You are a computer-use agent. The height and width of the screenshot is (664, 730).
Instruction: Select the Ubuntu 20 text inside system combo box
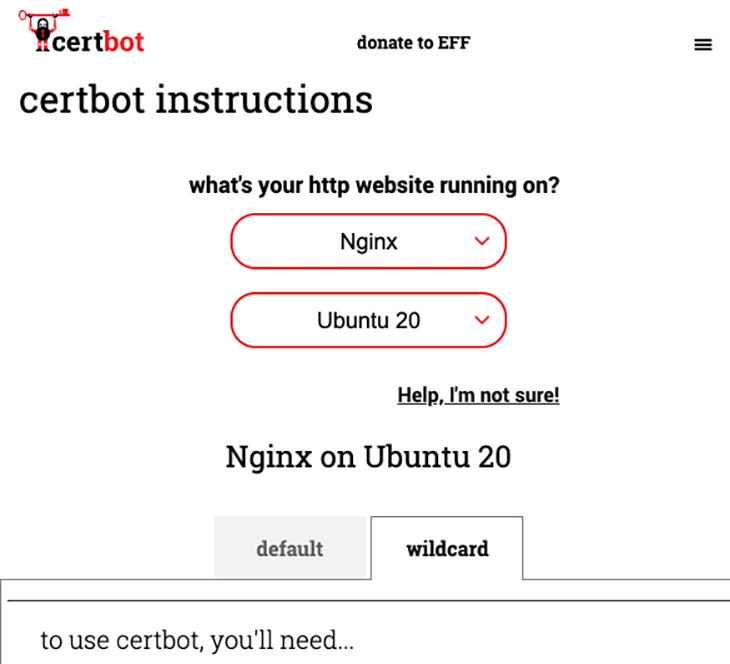pos(369,320)
